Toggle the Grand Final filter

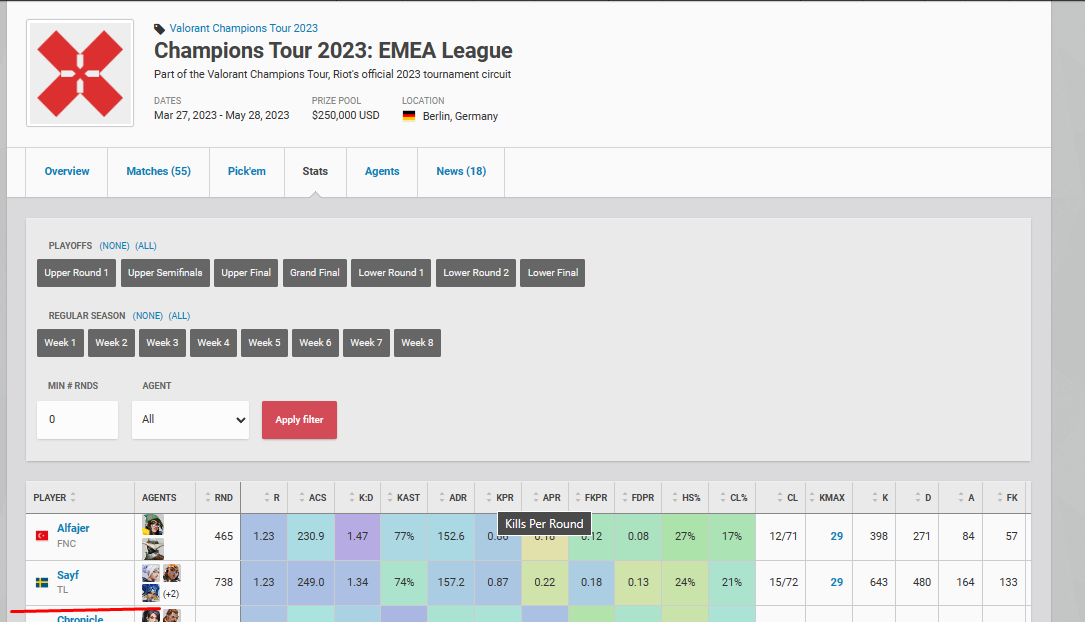click(315, 273)
